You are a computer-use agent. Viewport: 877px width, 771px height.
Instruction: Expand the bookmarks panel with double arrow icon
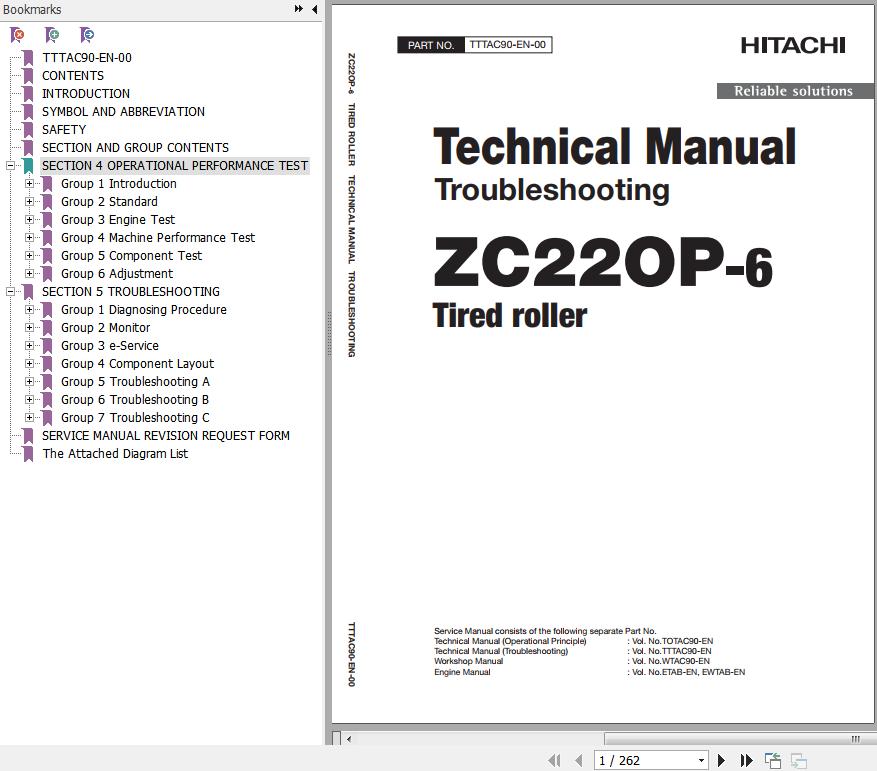299,9
